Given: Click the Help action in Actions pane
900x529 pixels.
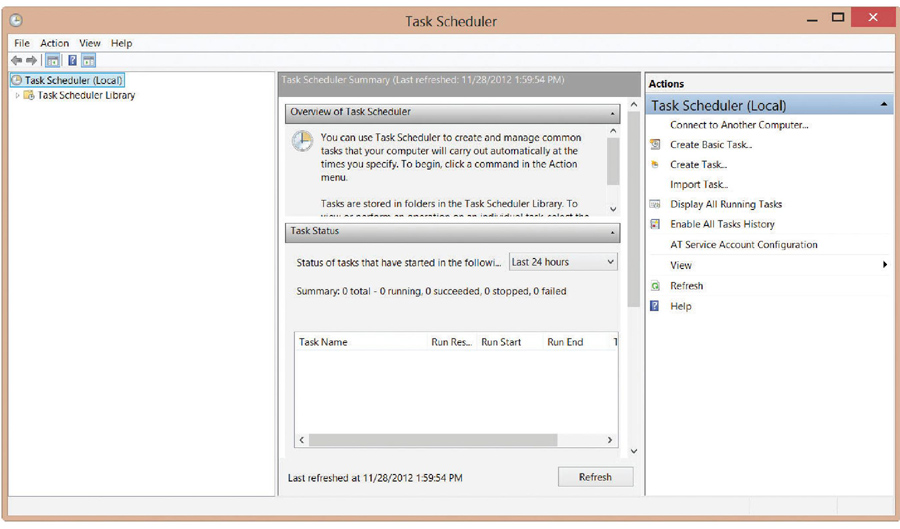Looking at the screenshot, I should click(681, 306).
